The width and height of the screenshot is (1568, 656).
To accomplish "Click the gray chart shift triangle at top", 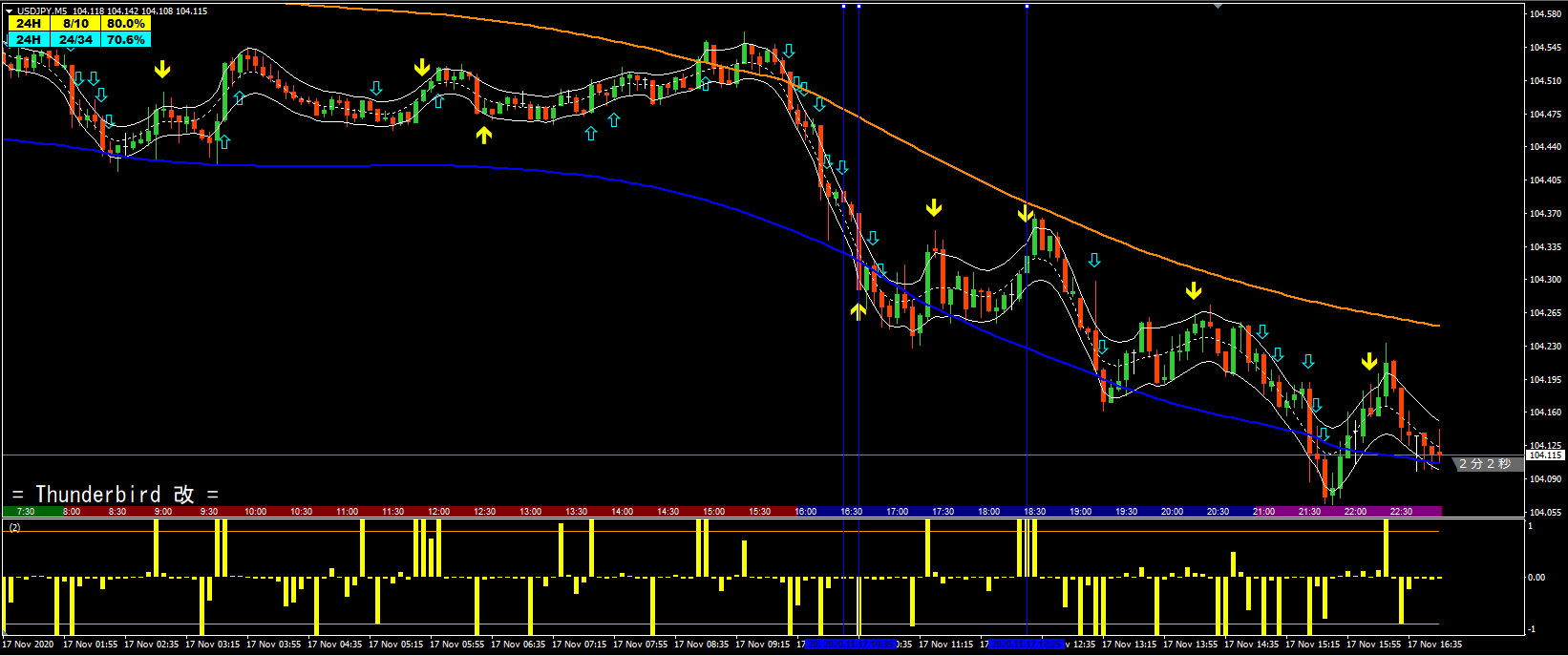I will 1218,6.
